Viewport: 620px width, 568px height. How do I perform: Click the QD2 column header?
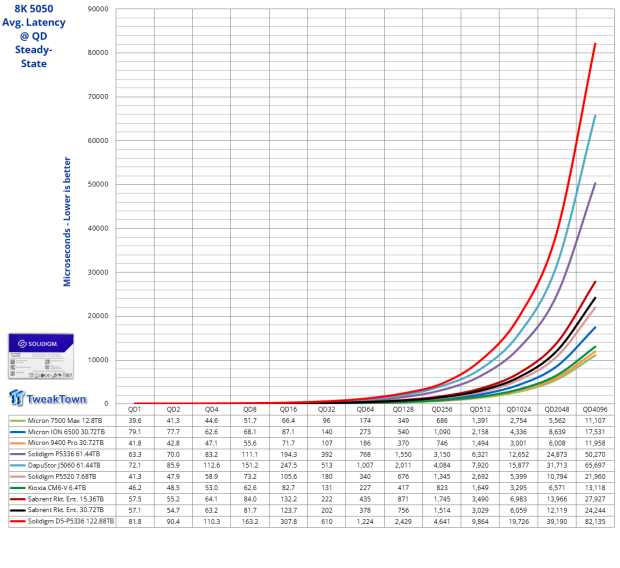(x=173, y=409)
